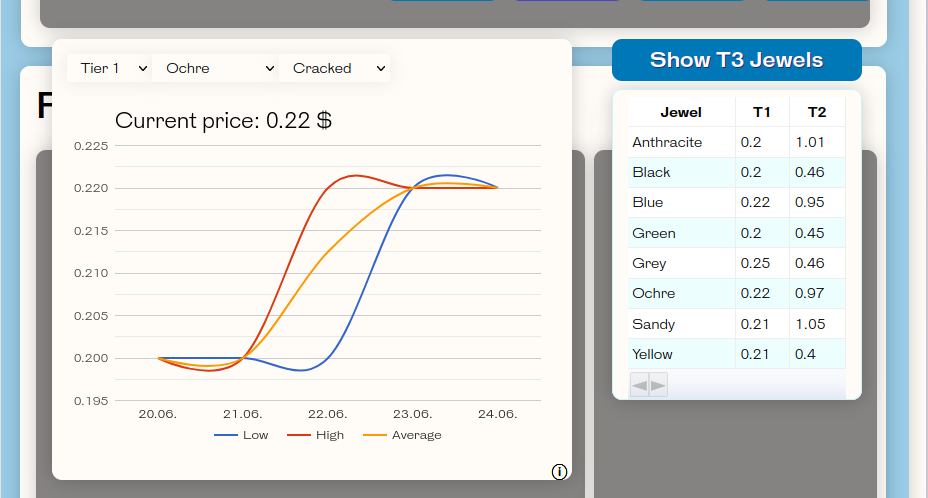Click the Blue jewel T2 price 0.95
The image size is (928, 498).
(810, 202)
